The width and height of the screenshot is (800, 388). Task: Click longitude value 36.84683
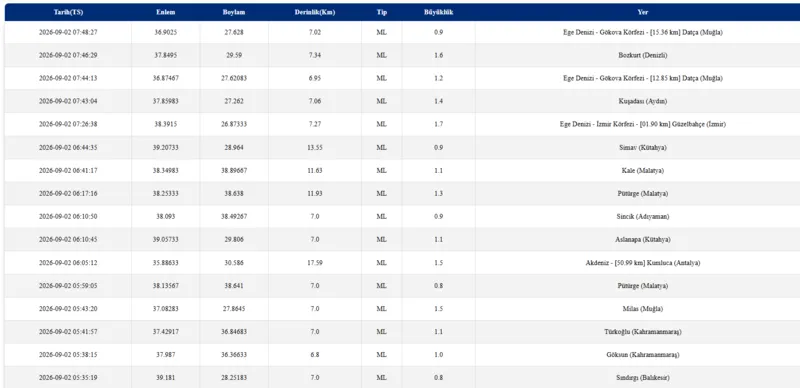click(235, 332)
